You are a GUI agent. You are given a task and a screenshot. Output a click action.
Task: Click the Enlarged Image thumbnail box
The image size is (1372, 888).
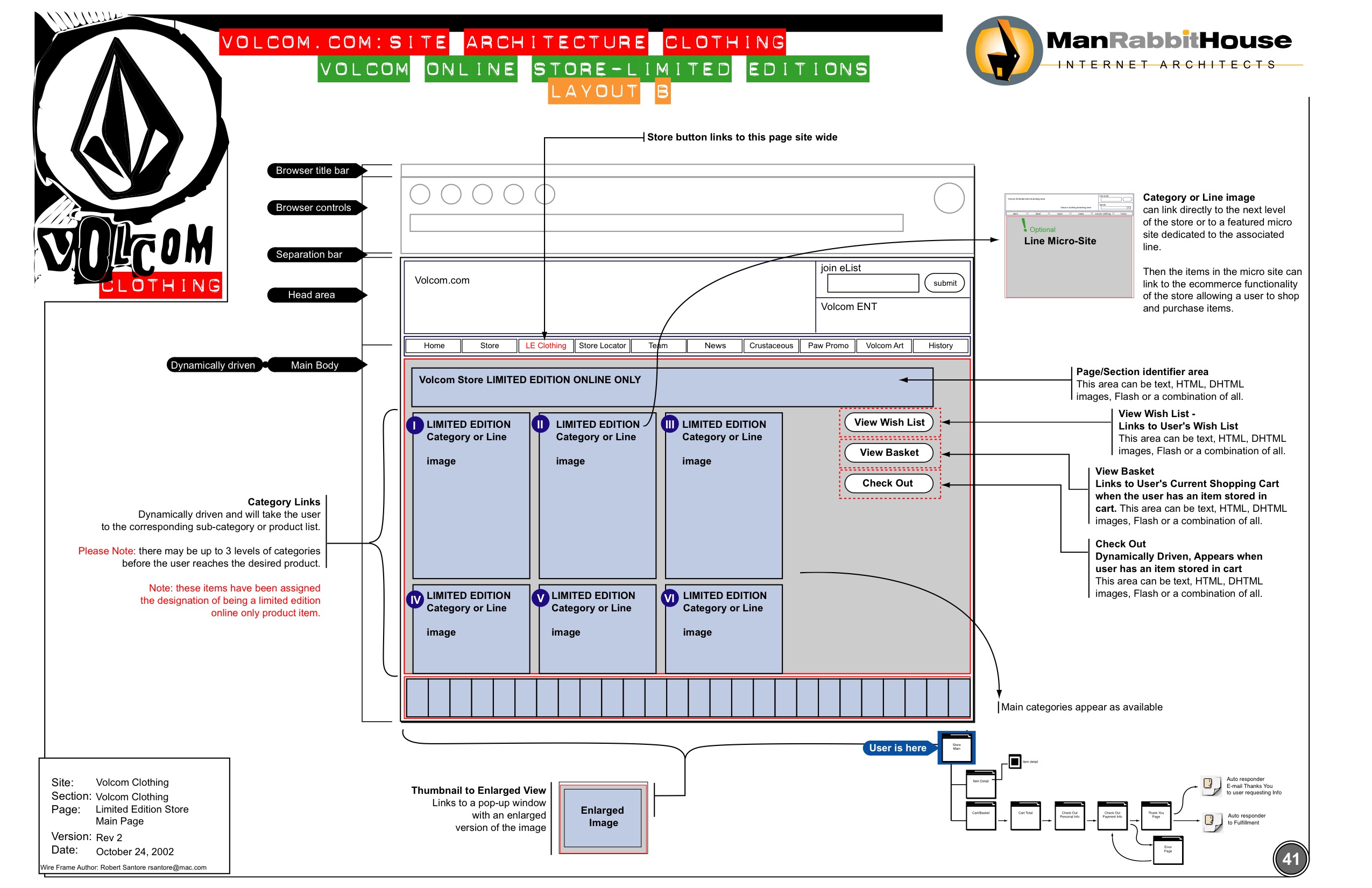point(603,817)
